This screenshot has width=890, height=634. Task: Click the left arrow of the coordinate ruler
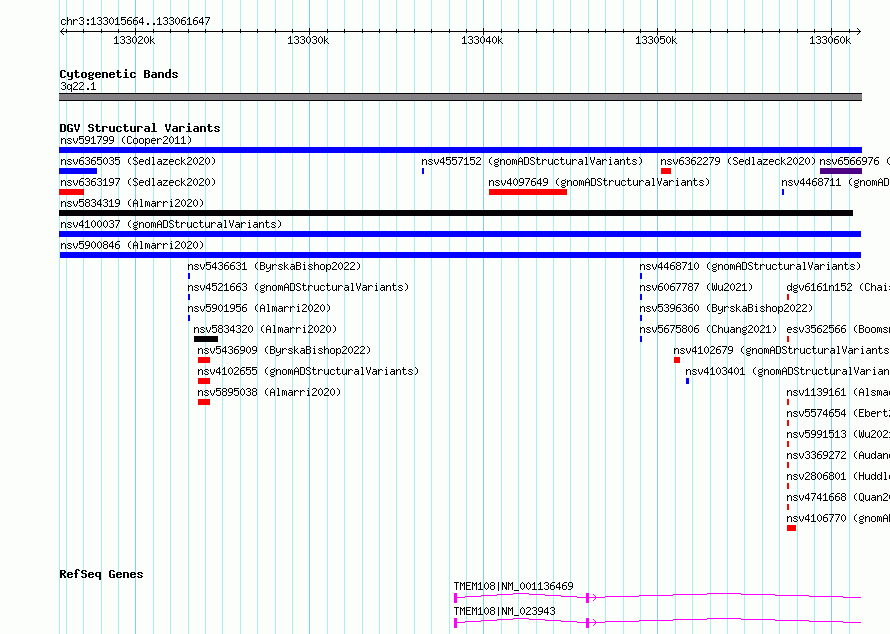point(62,31)
